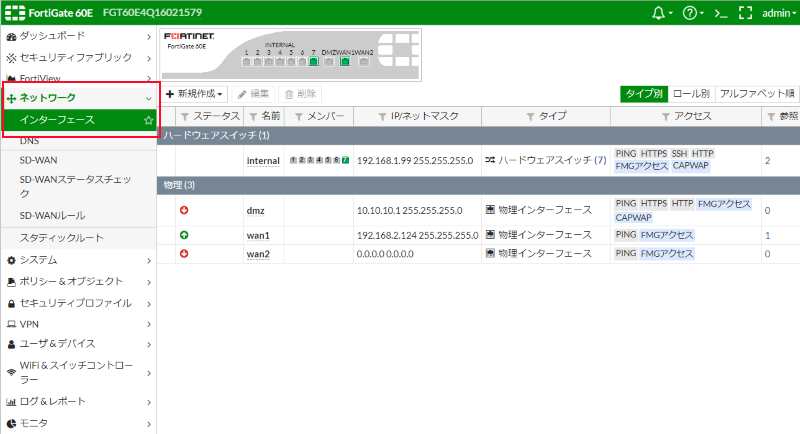
Task: Open the help question mark menu
Action: pos(693,13)
